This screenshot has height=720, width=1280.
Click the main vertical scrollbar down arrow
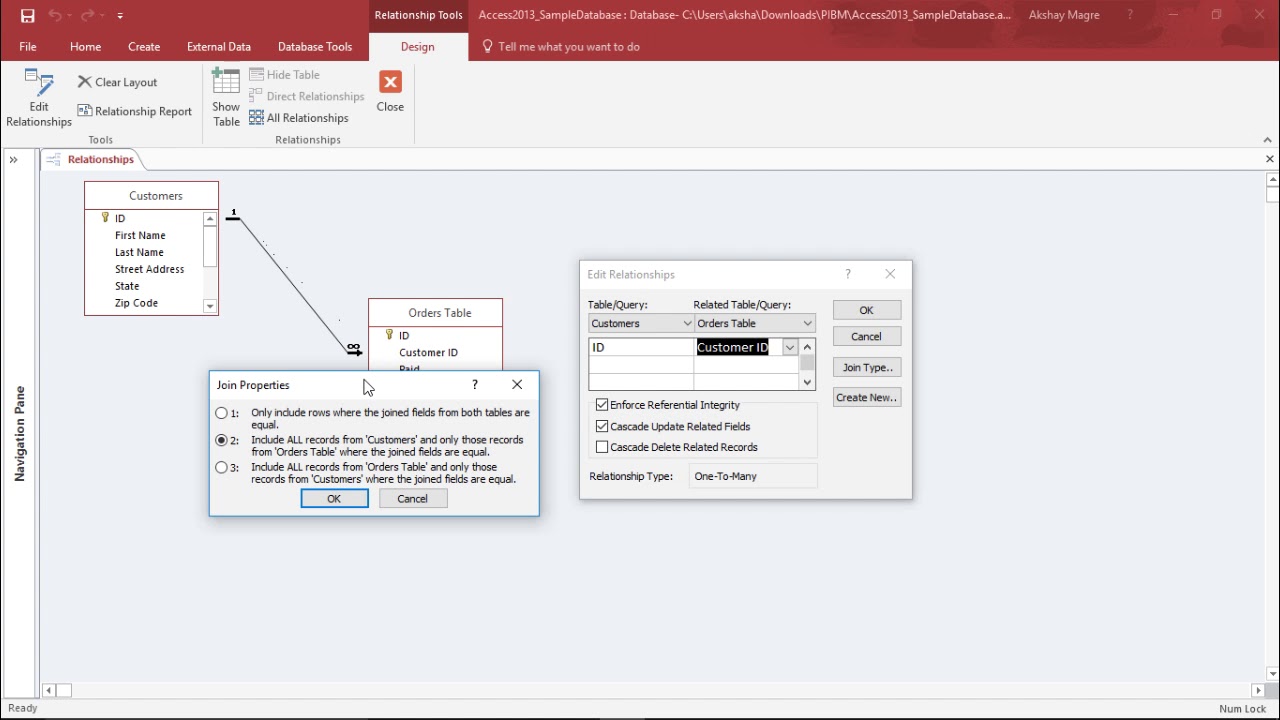[x=1272, y=673]
